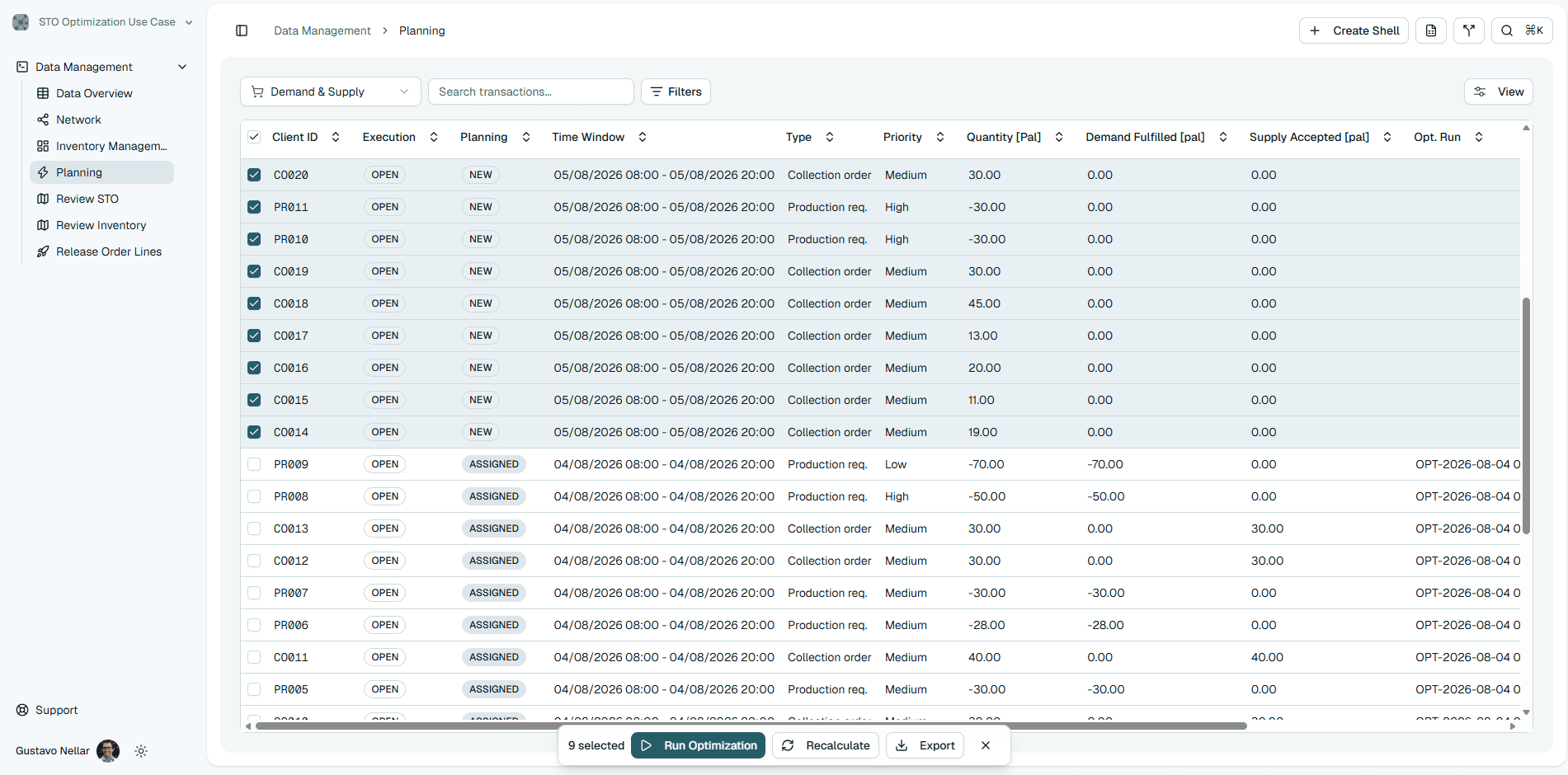
Task: Open the View options menu
Action: tap(1499, 92)
